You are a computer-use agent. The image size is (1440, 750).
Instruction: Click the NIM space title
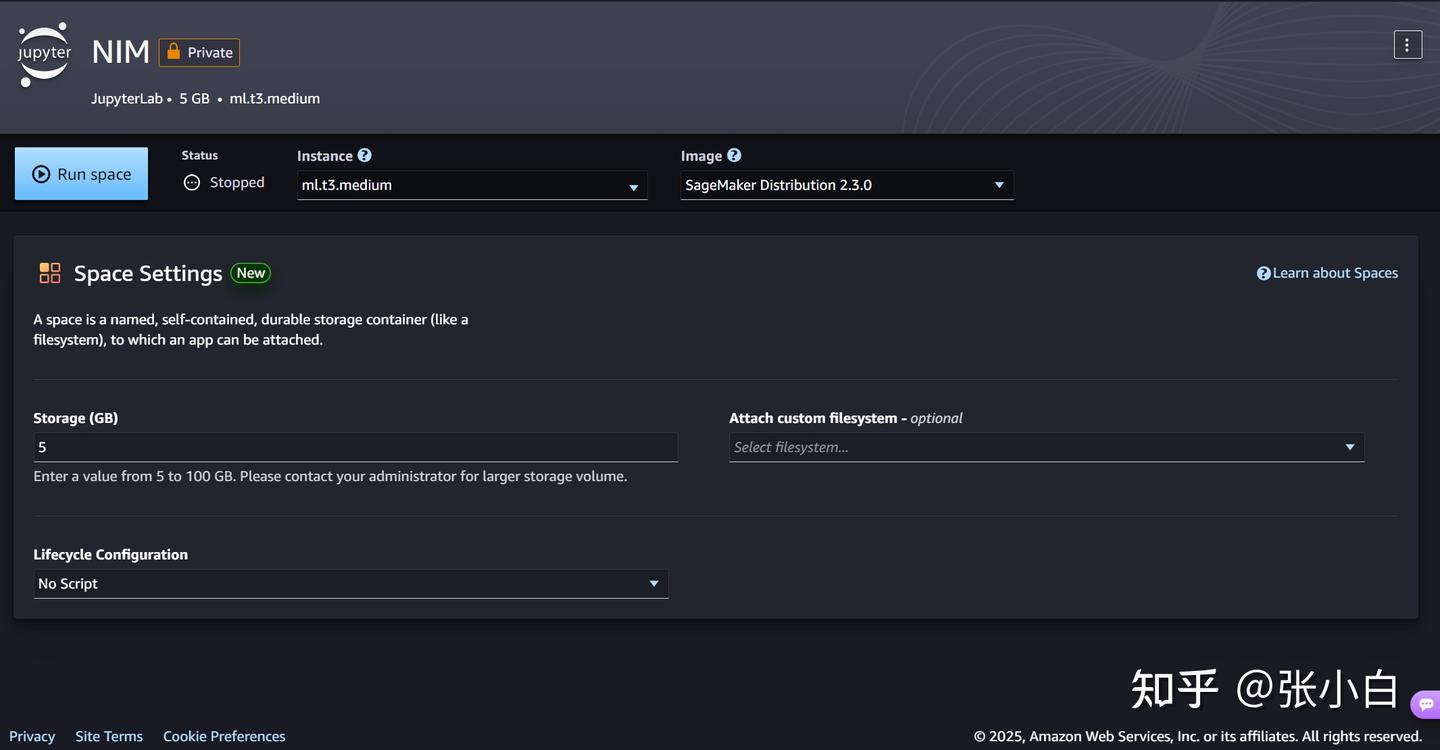(120, 52)
